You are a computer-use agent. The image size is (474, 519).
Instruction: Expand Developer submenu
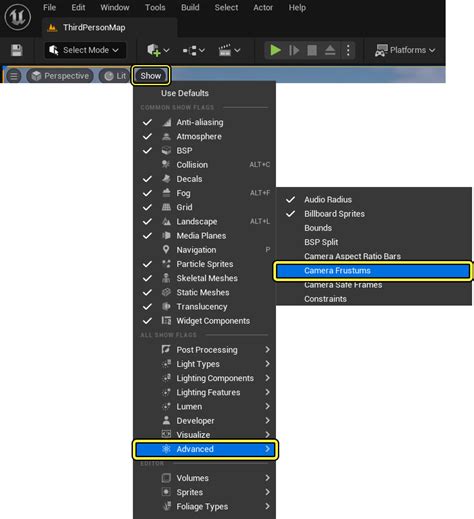(204, 421)
